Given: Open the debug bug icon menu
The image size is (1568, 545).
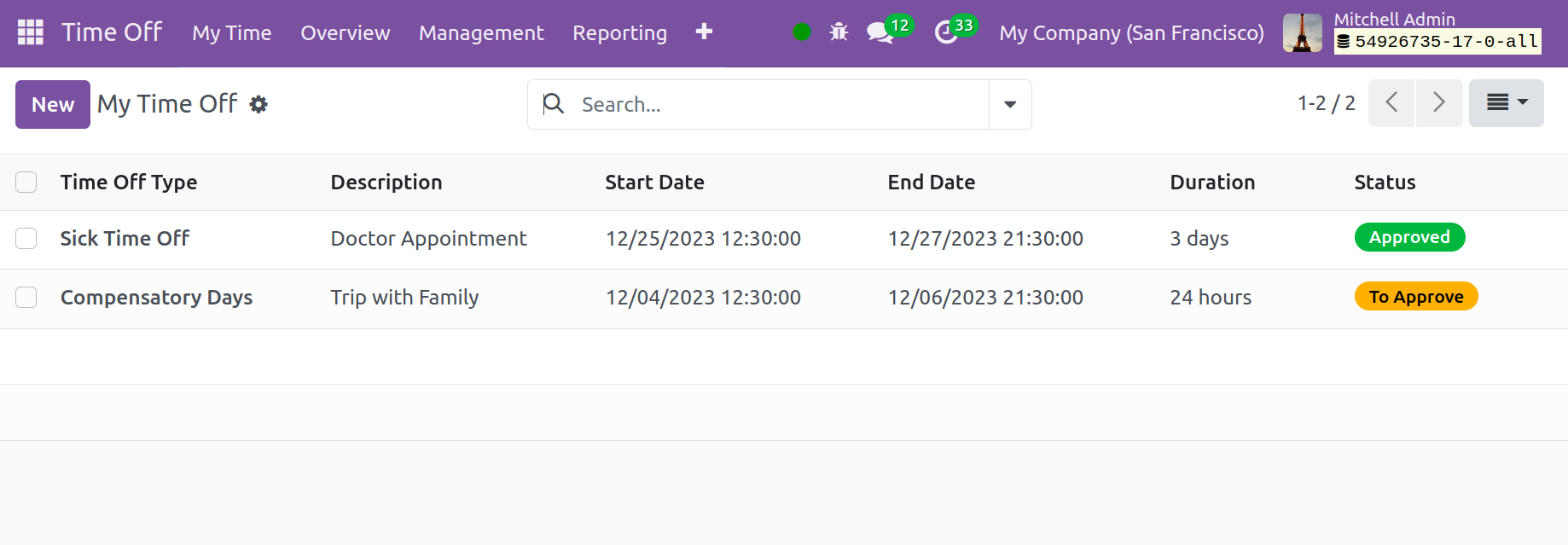Looking at the screenshot, I should point(839,32).
